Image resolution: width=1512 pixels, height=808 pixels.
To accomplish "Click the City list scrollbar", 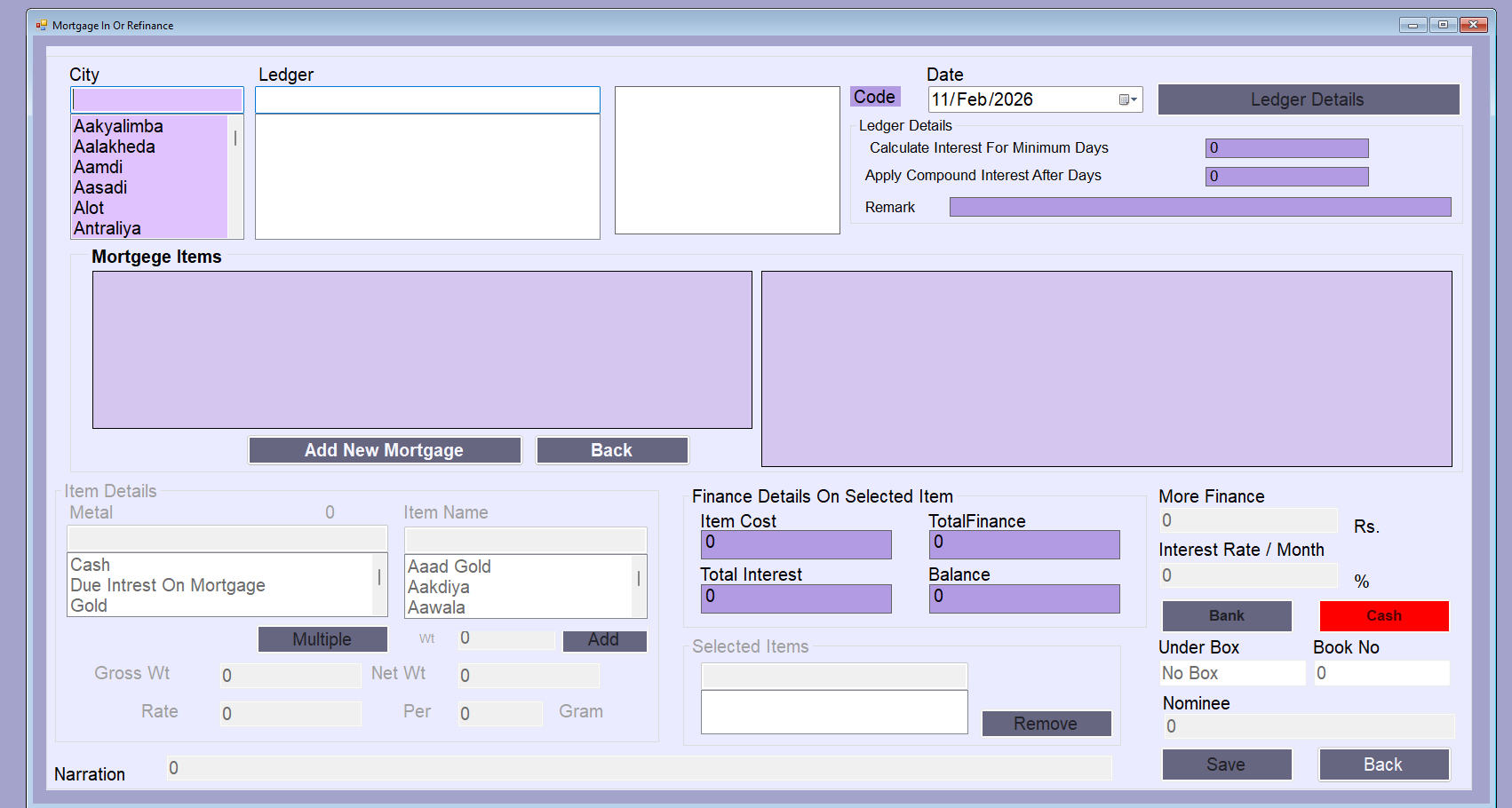I will pos(235,177).
